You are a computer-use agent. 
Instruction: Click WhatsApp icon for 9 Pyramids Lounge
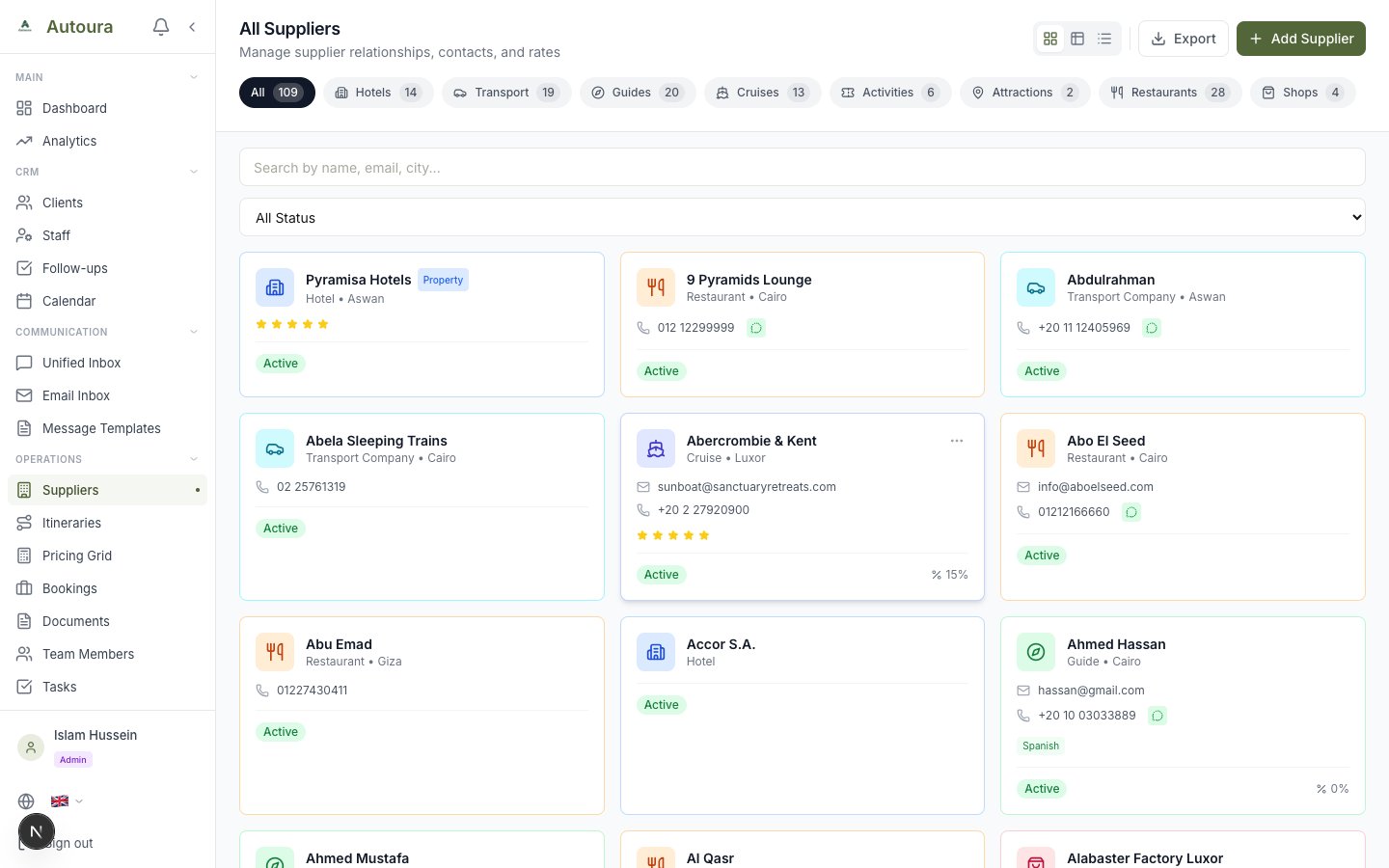point(756,328)
